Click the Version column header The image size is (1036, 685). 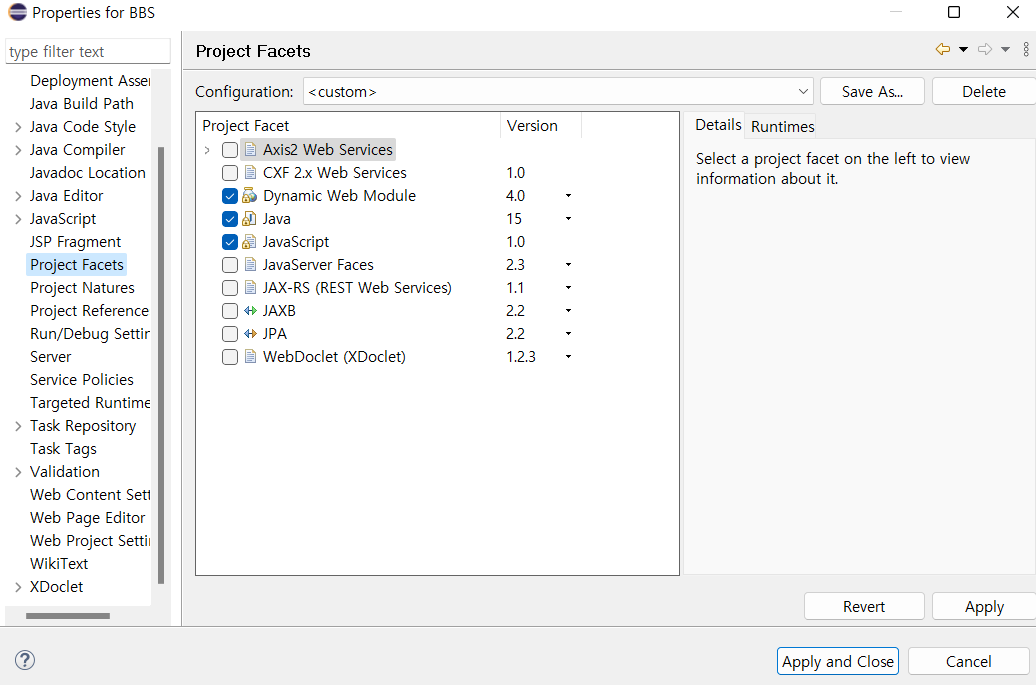(x=540, y=126)
